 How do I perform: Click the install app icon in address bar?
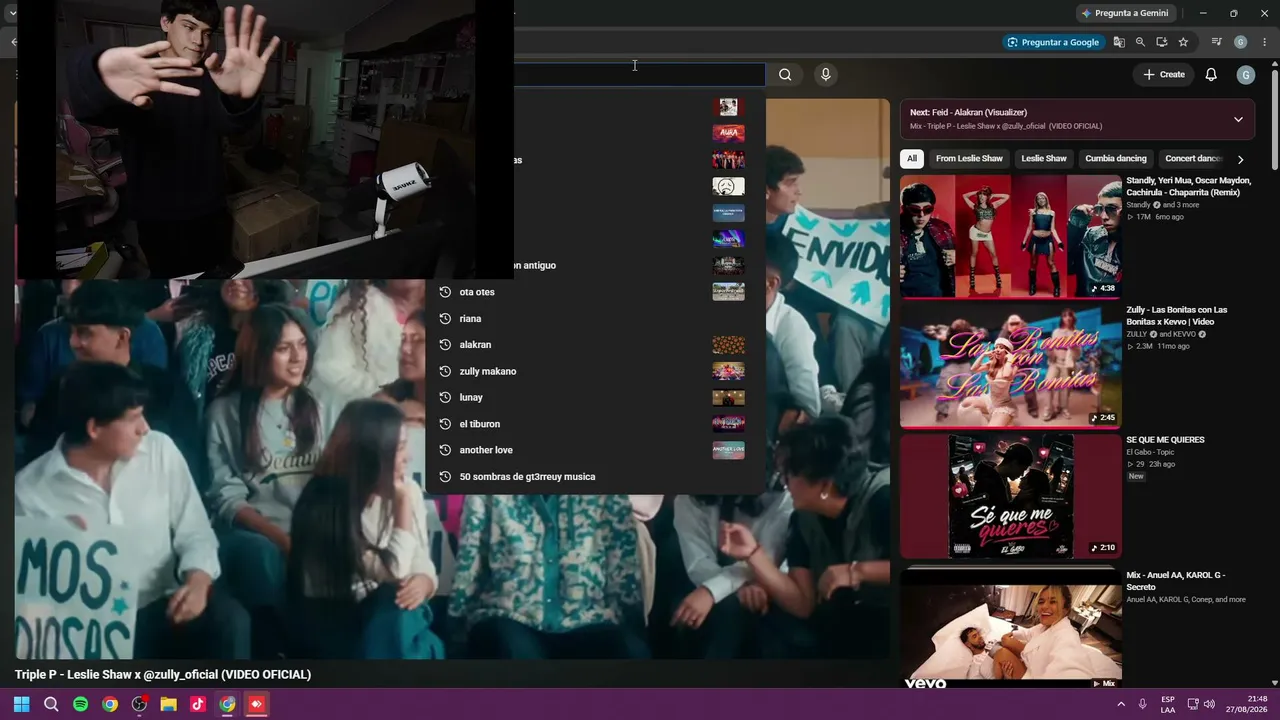pos(1161,42)
